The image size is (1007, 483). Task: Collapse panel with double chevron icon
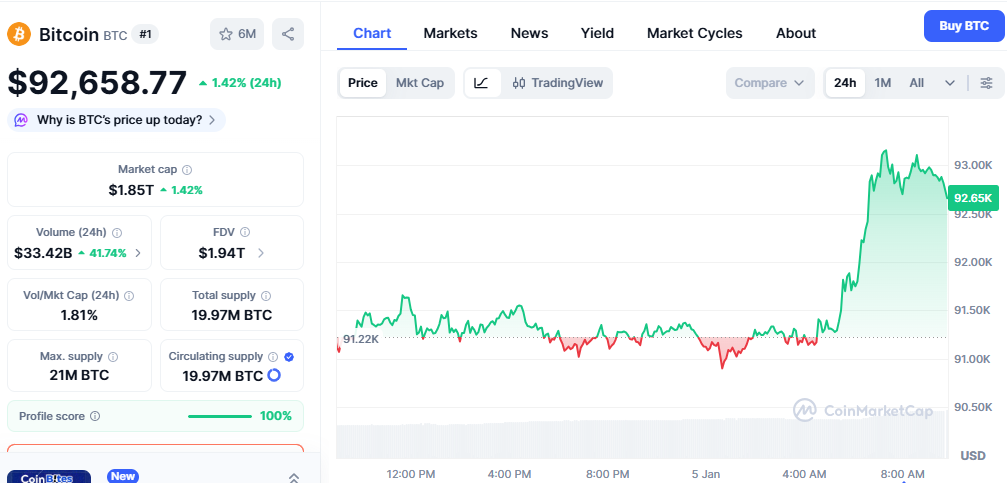[293, 477]
